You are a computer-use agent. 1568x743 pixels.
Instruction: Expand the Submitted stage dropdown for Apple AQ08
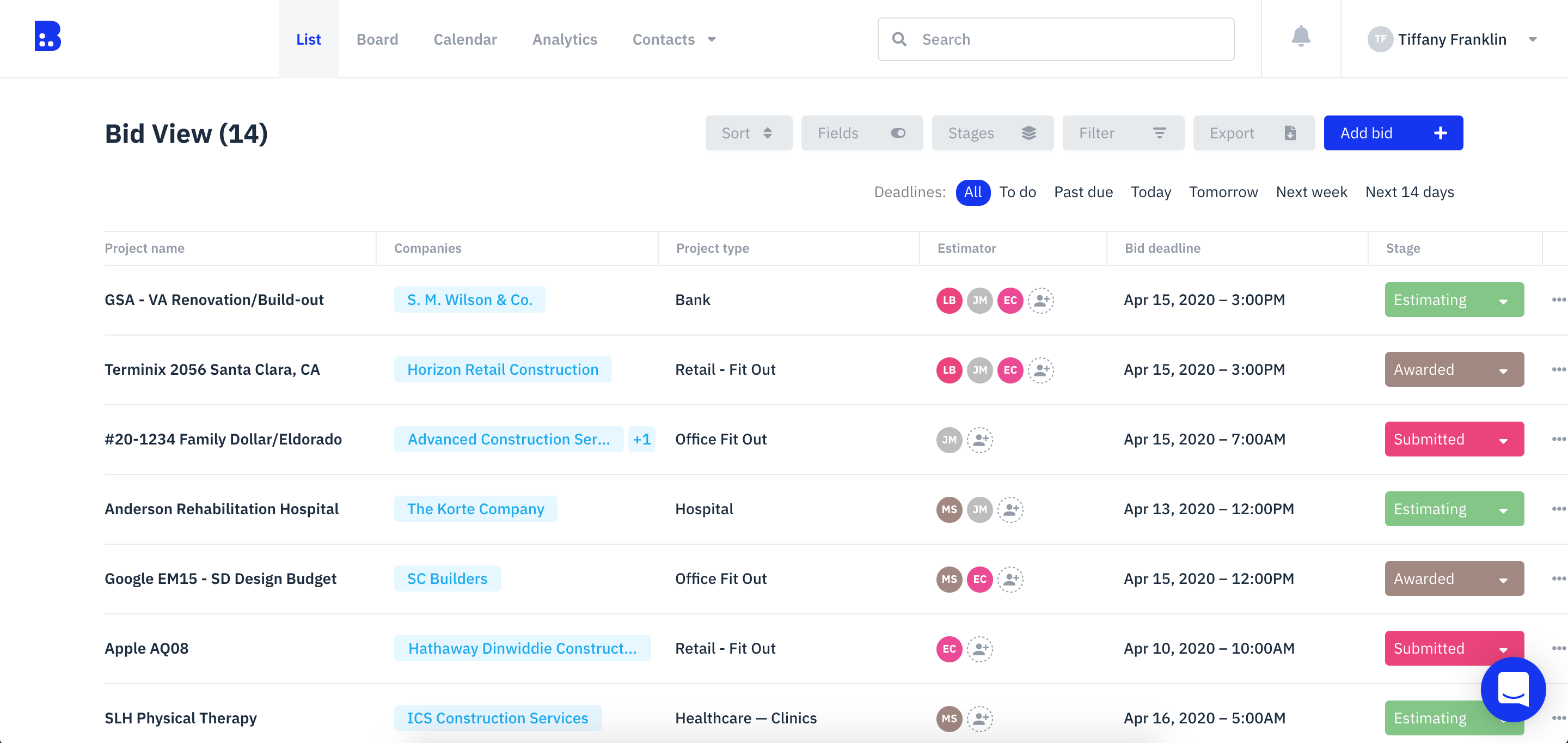pos(1504,649)
